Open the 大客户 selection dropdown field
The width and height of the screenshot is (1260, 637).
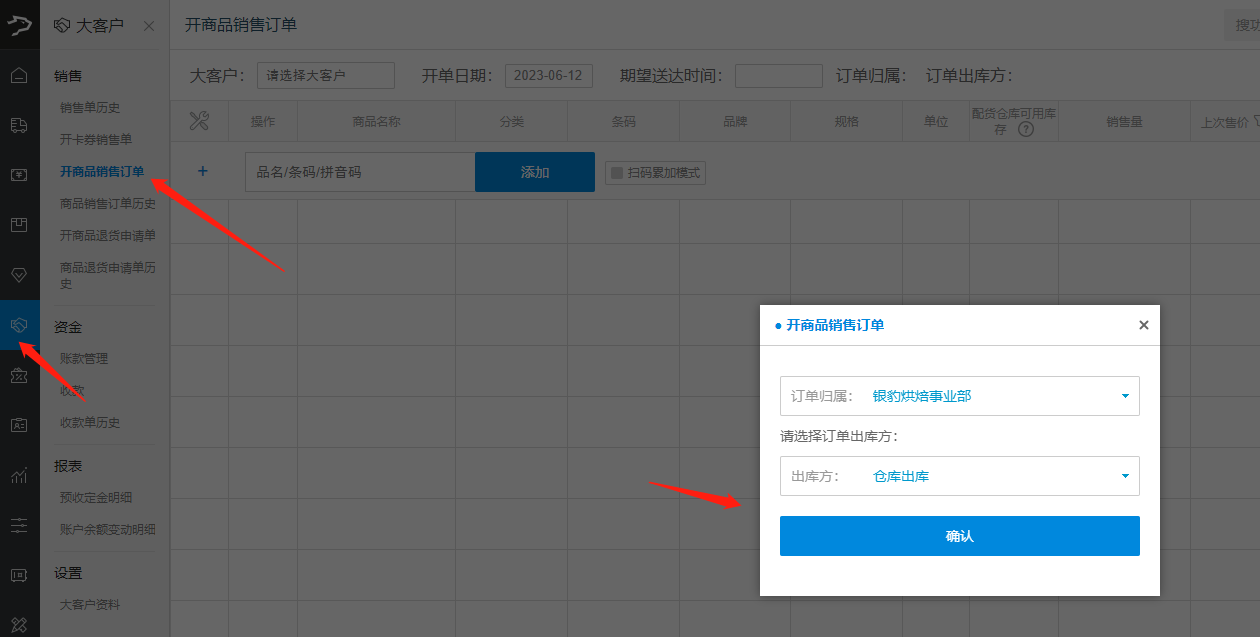pyautogui.click(x=326, y=75)
